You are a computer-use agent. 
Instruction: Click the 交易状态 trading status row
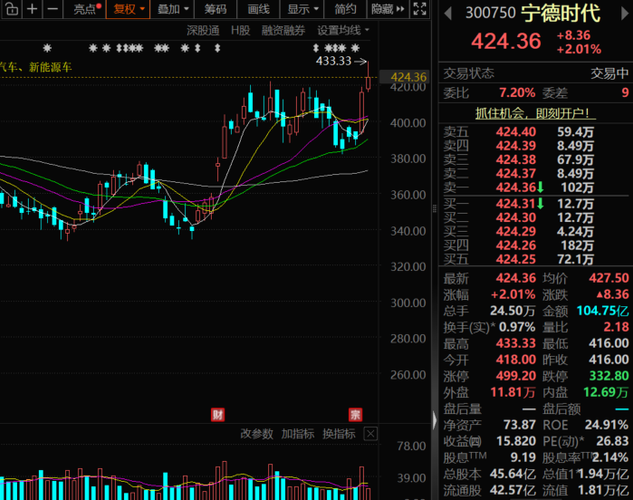[536, 73]
